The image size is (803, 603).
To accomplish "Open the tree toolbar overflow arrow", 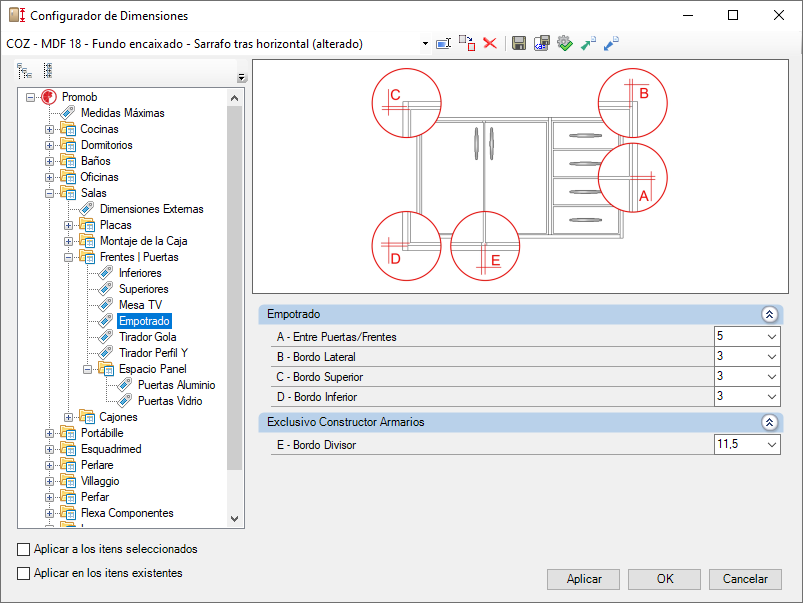I will pyautogui.click(x=242, y=78).
